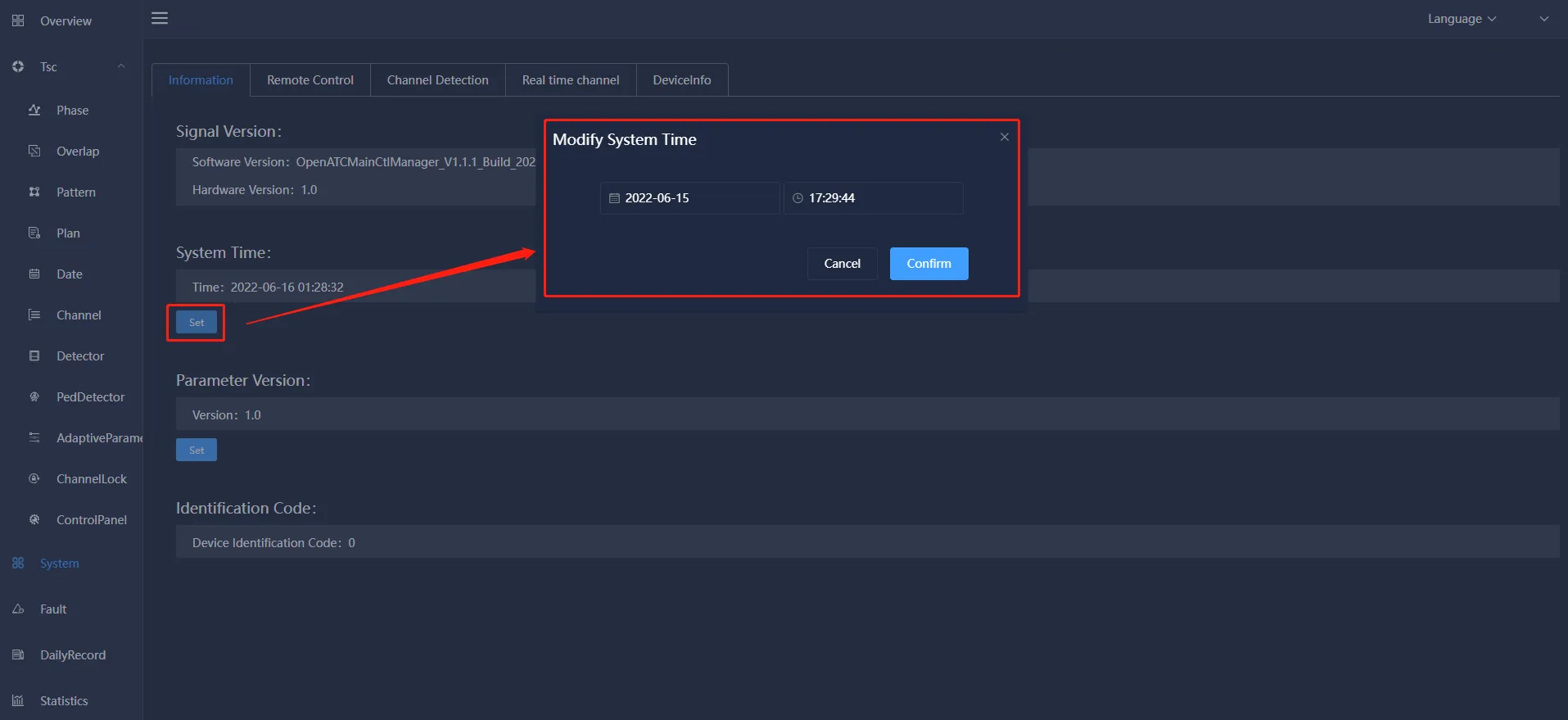Open the Channel Detection tab
Screen dimensions: 1568x720
tap(437, 79)
